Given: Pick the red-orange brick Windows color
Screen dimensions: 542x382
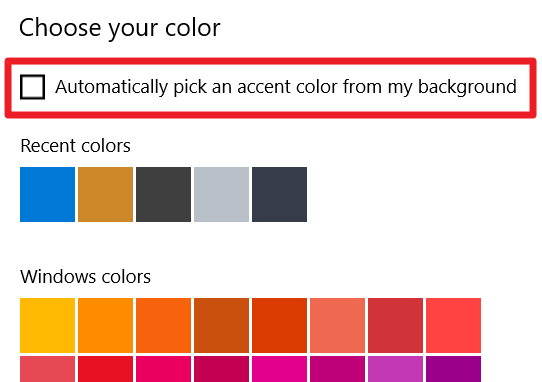Looking at the screenshot, I should pyautogui.click(x=279, y=325).
